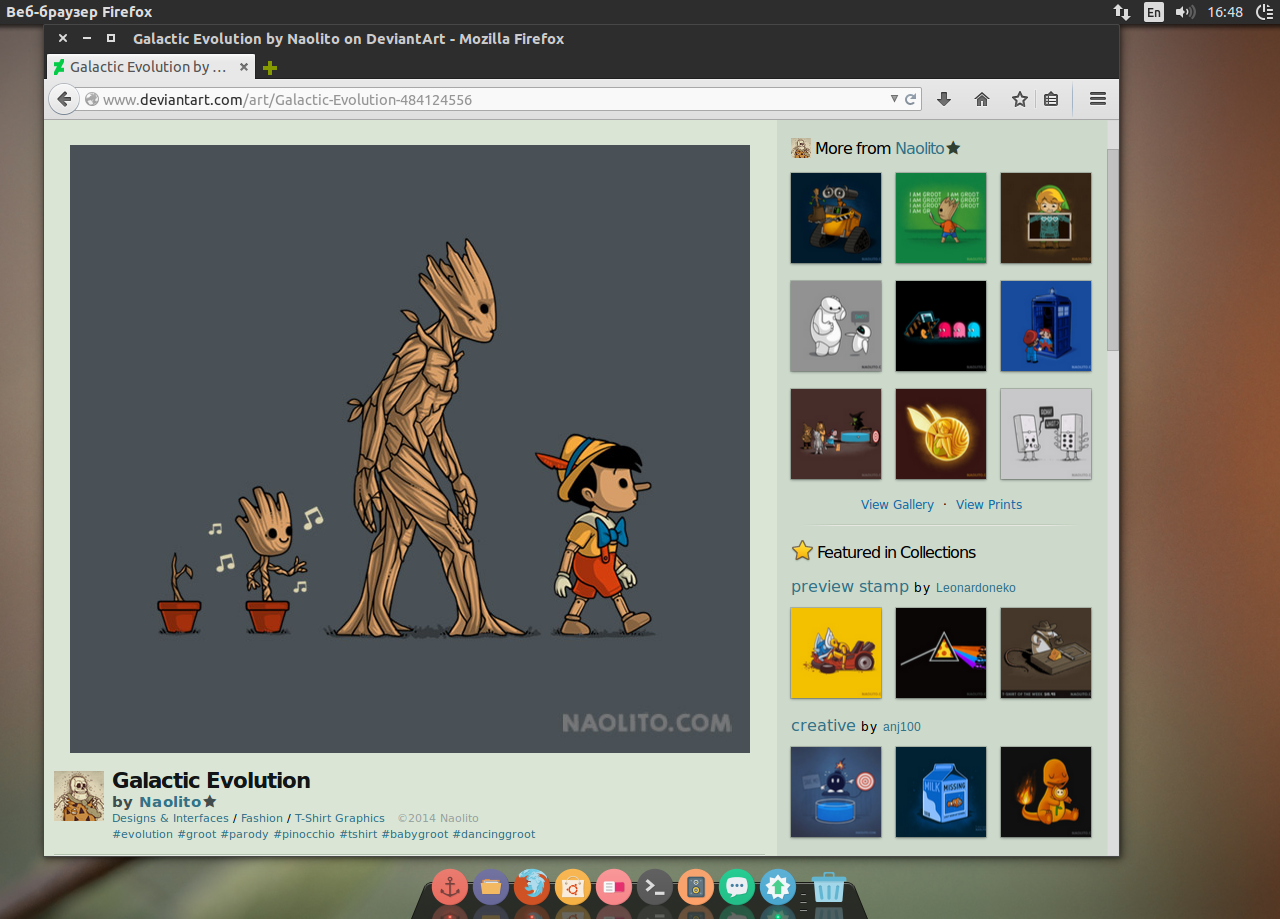Follow the View Prints link

pyautogui.click(x=989, y=504)
